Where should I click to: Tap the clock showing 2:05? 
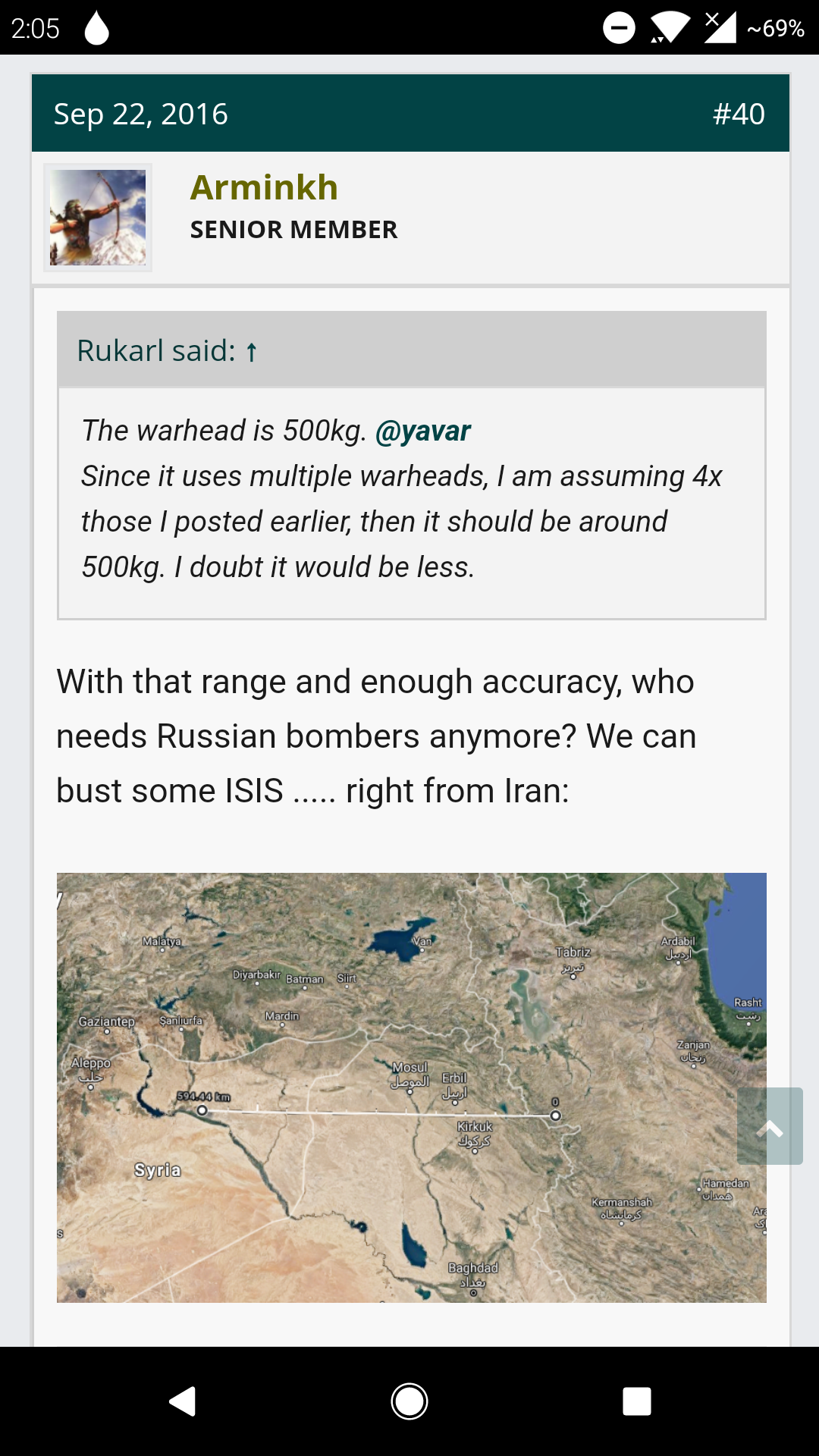pyautogui.click(x=35, y=28)
